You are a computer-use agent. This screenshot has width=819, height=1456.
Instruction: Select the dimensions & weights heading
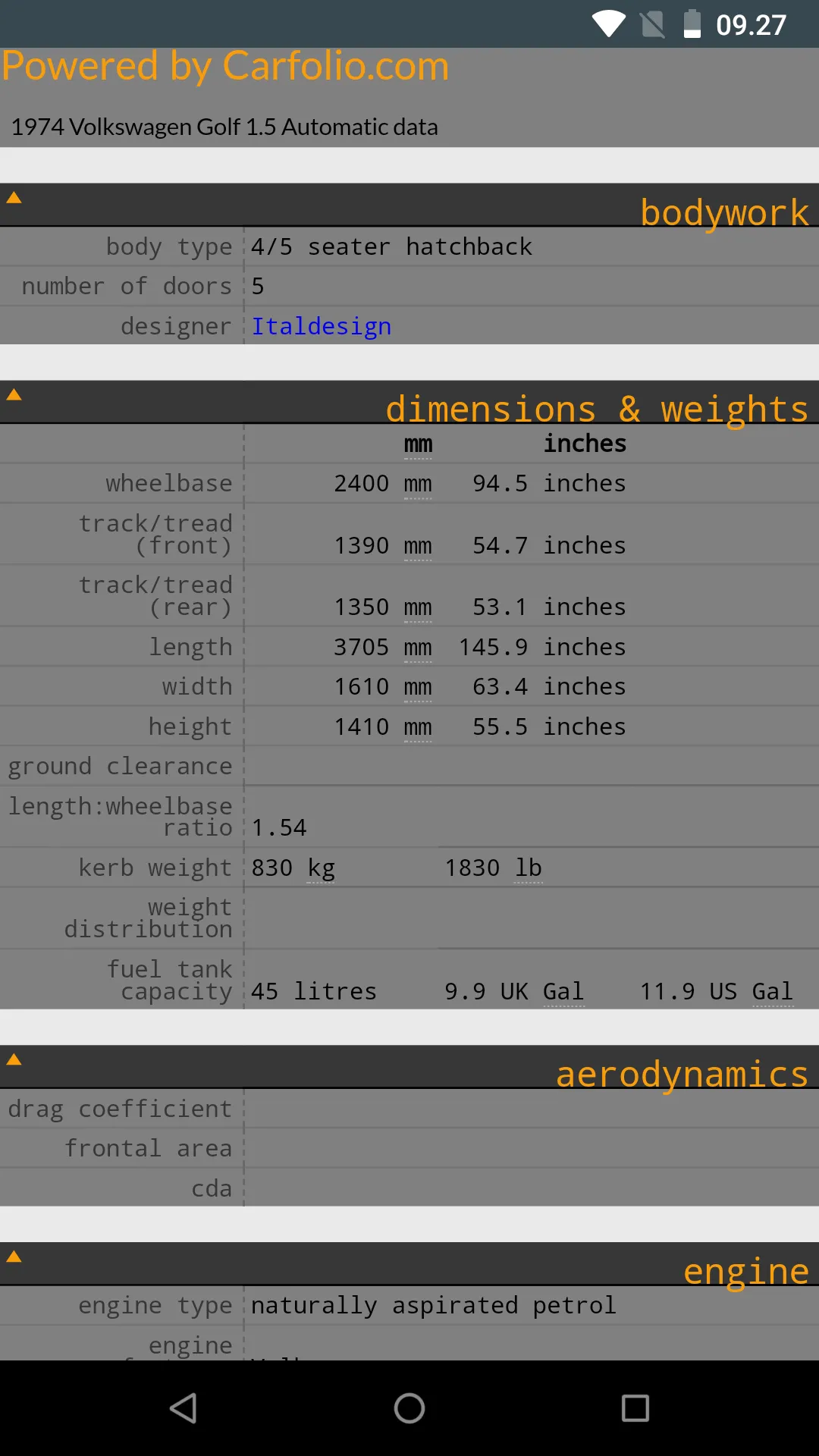click(598, 409)
